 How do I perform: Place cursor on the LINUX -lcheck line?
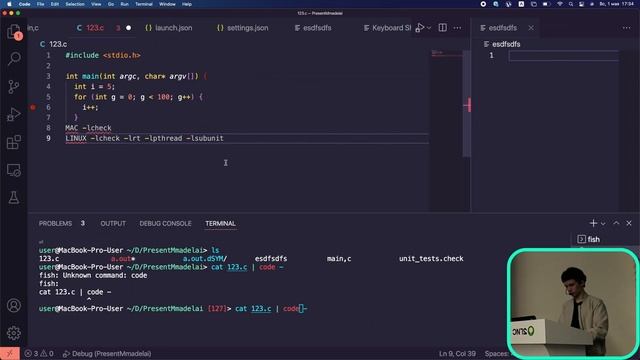coord(144,138)
